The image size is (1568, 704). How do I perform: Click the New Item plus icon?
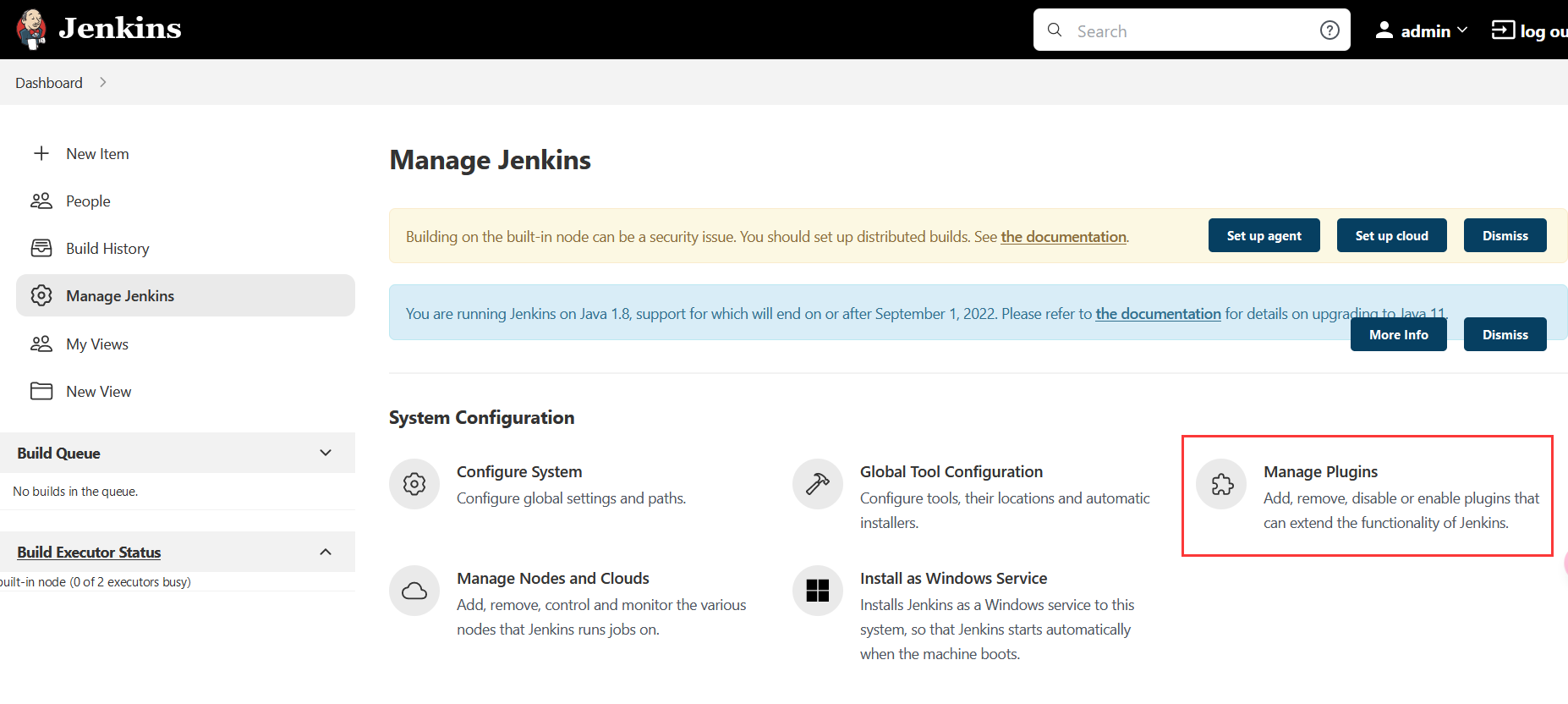coord(41,153)
